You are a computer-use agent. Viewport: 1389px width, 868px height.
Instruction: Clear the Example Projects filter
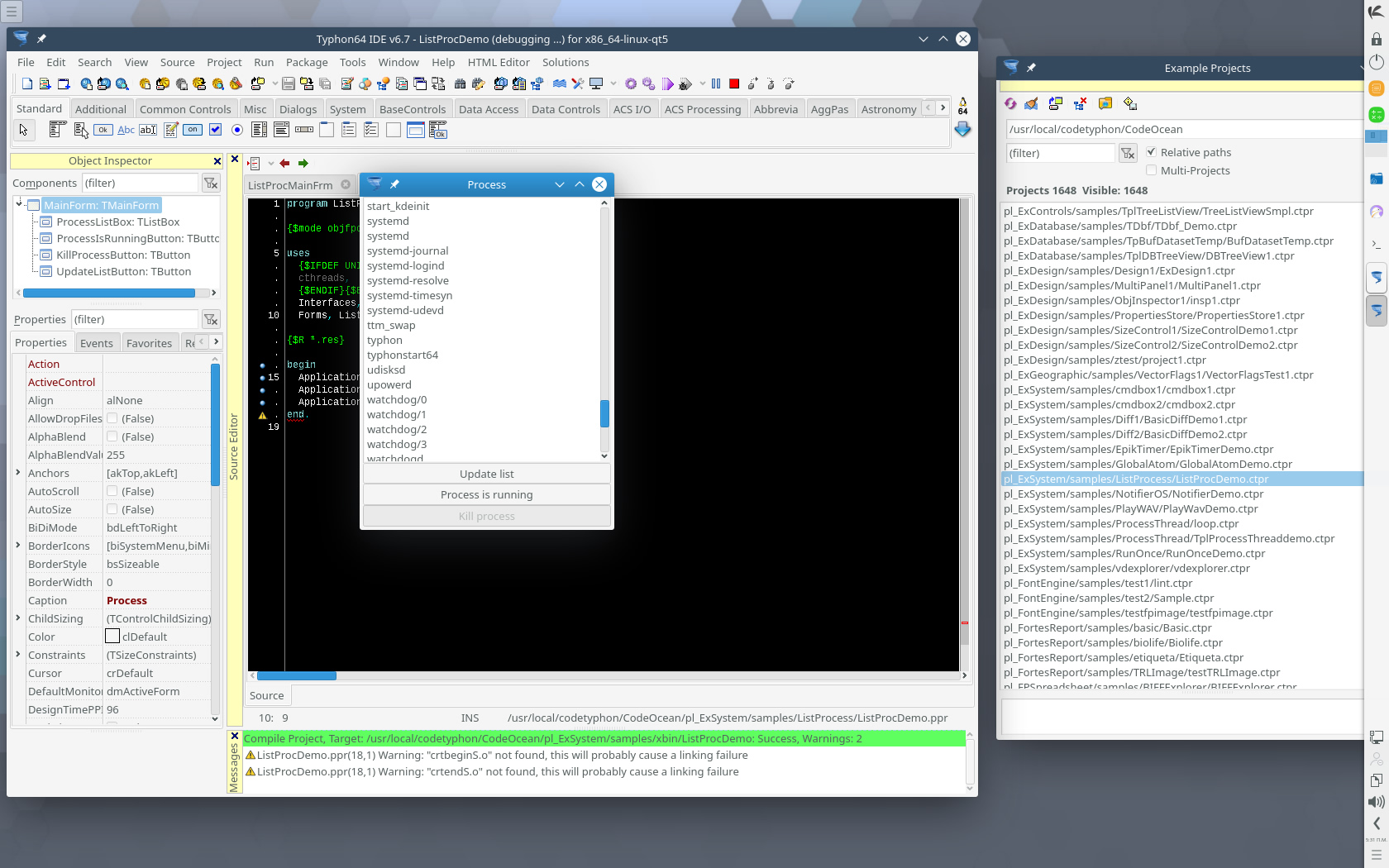(1128, 153)
